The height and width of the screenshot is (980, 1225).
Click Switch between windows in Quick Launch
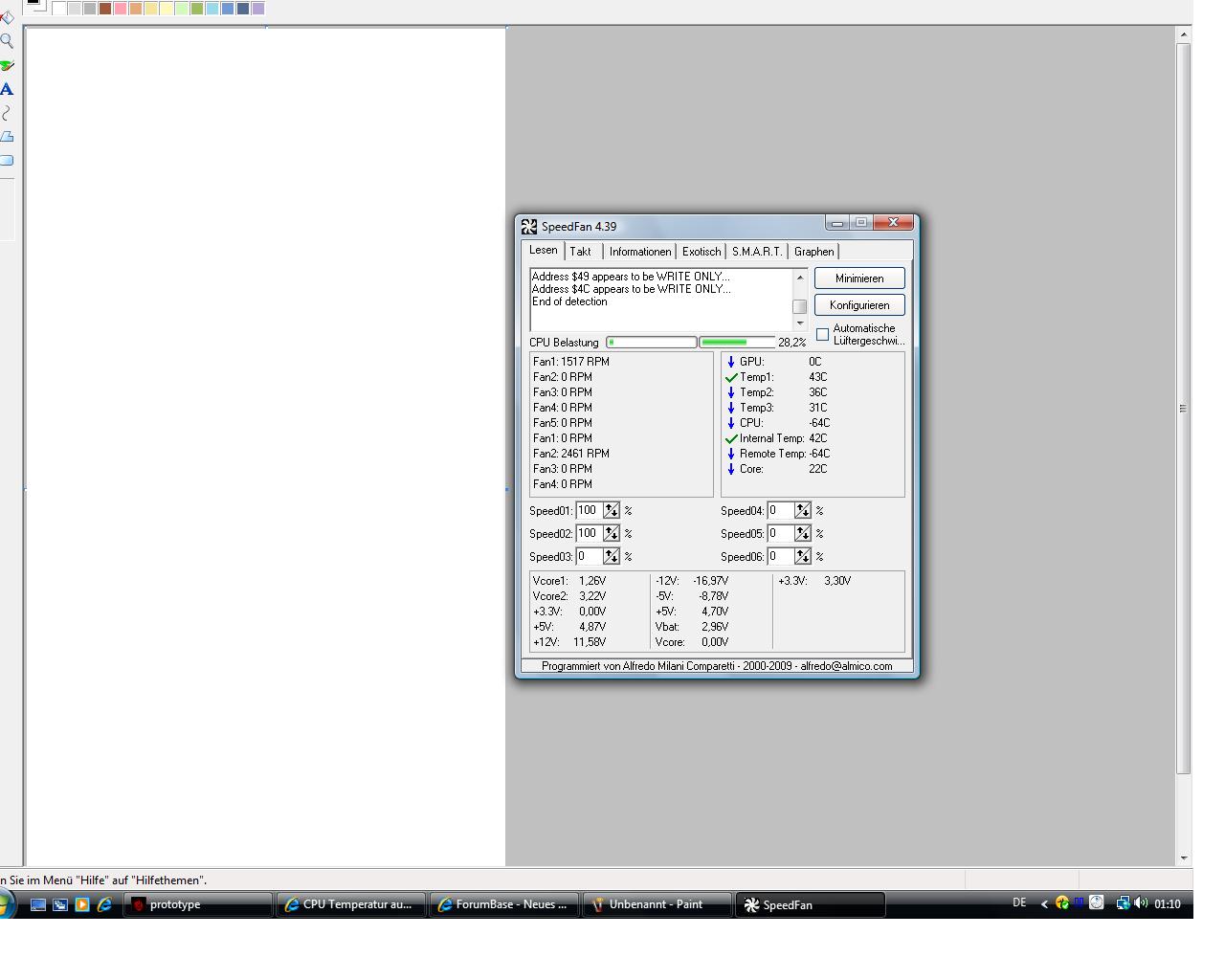click(x=60, y=904)
